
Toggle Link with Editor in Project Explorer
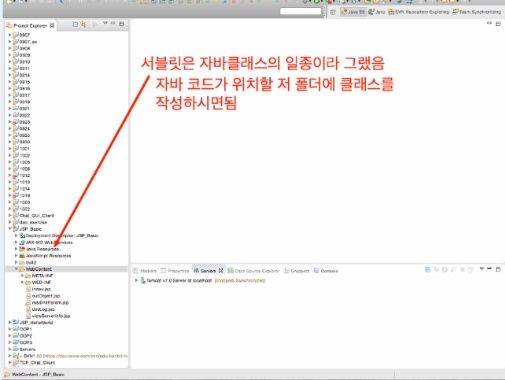(83, 24)
